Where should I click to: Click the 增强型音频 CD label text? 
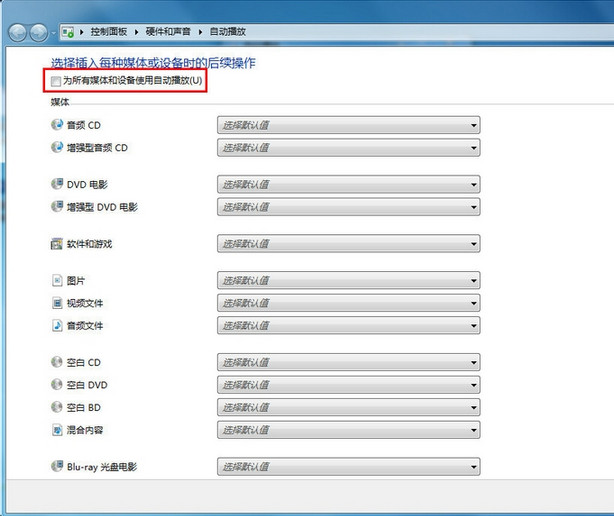tap(97, 148)
